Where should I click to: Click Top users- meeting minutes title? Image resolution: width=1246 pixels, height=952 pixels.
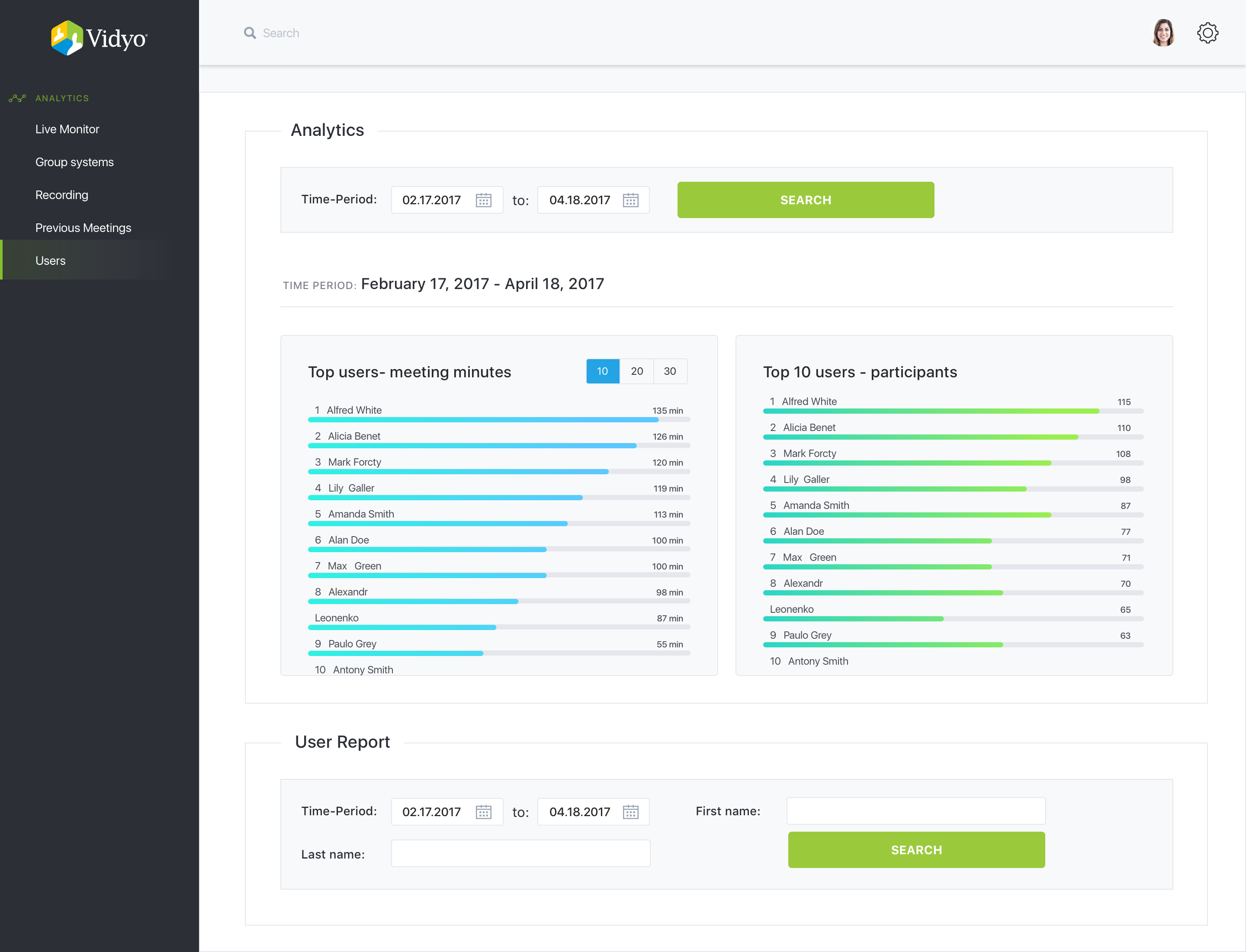pyautogui.click(x=410, y=372)
